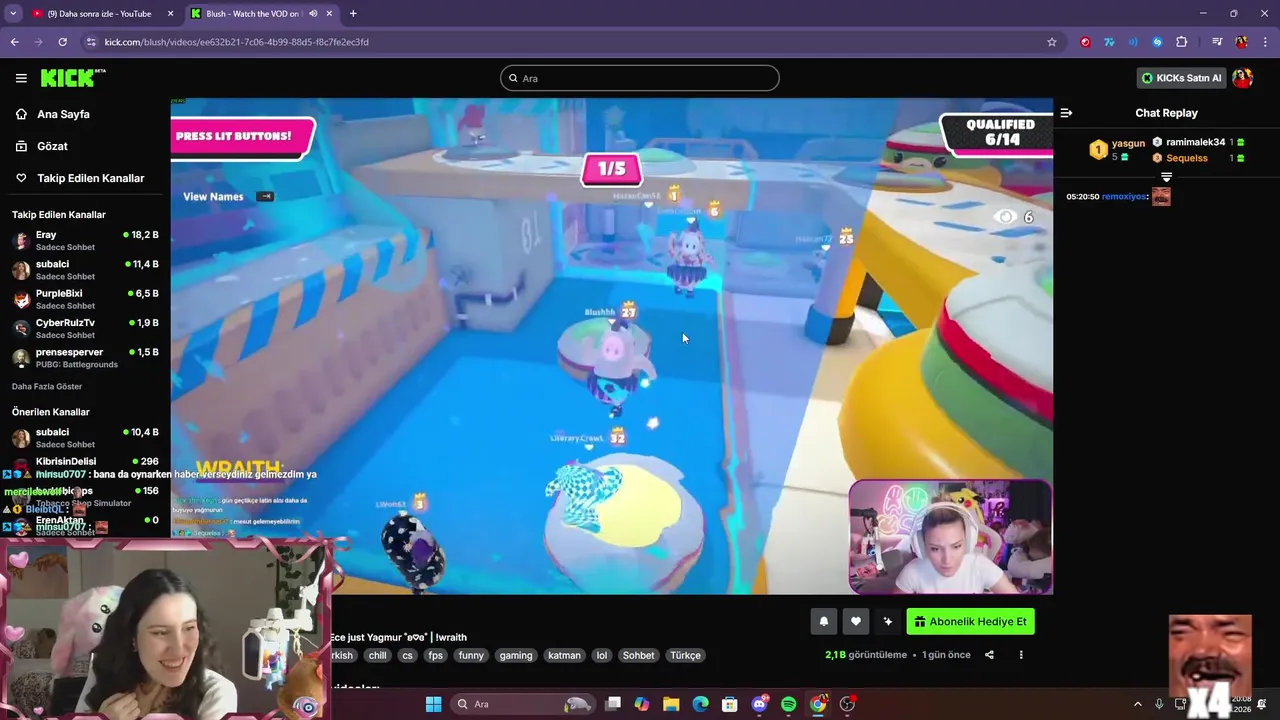Click the share icon beside view count
The width and height of the screenshot is (1280, 720).
[x=989, y=655]
